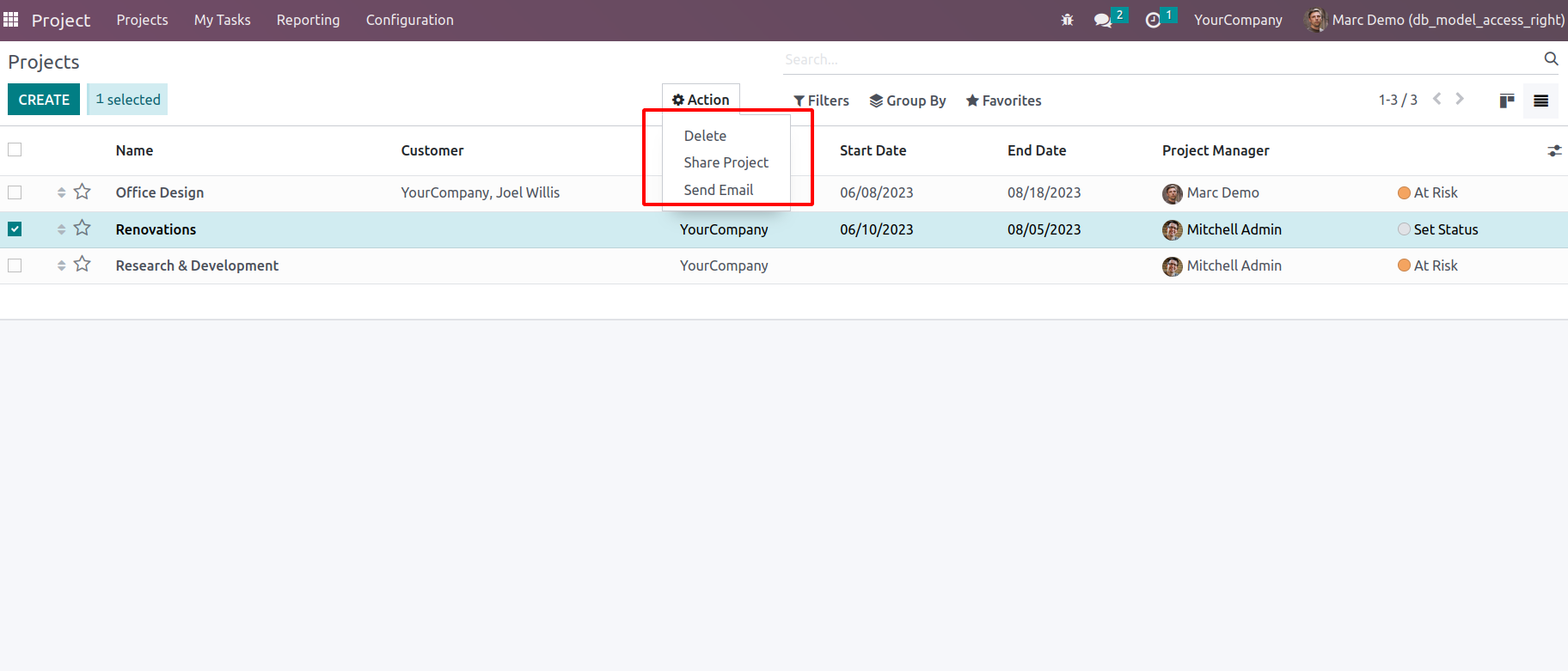Toggle the select-all header checkbox
1568x671 pixels.
click(x=15, y=149)
